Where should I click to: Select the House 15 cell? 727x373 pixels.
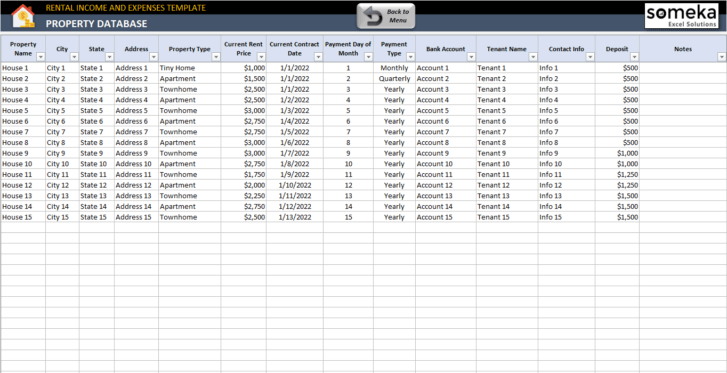23,217
